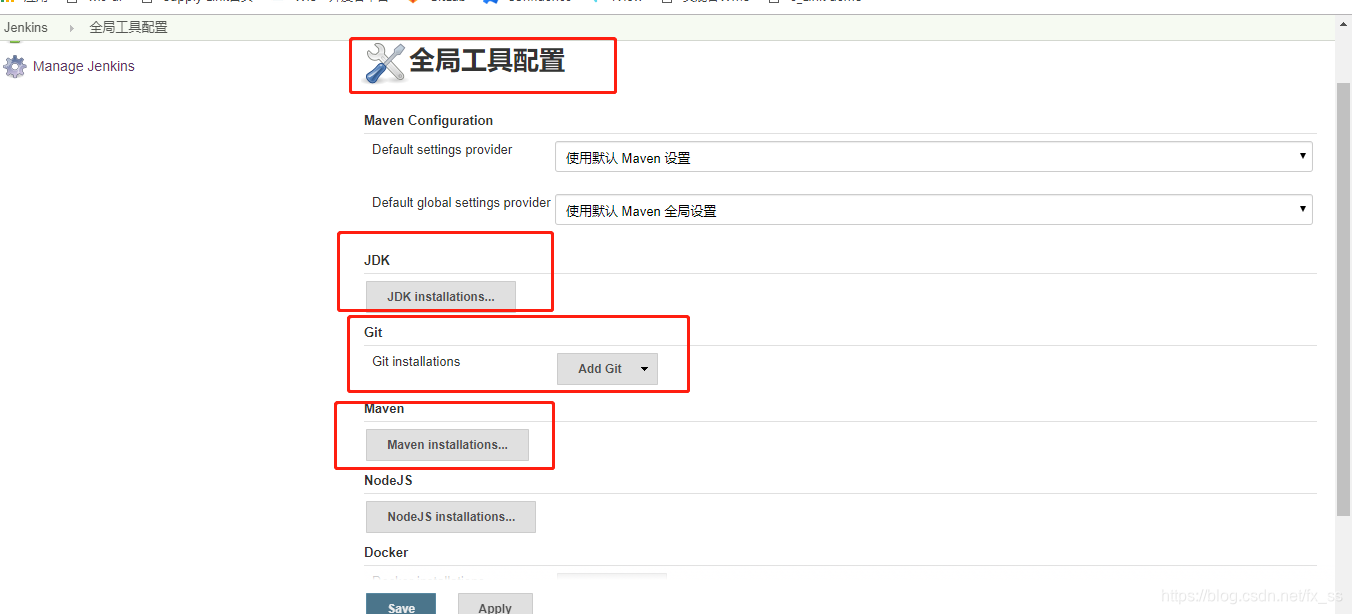
Task: Click the Git section heading
Action: coord(373,332)
